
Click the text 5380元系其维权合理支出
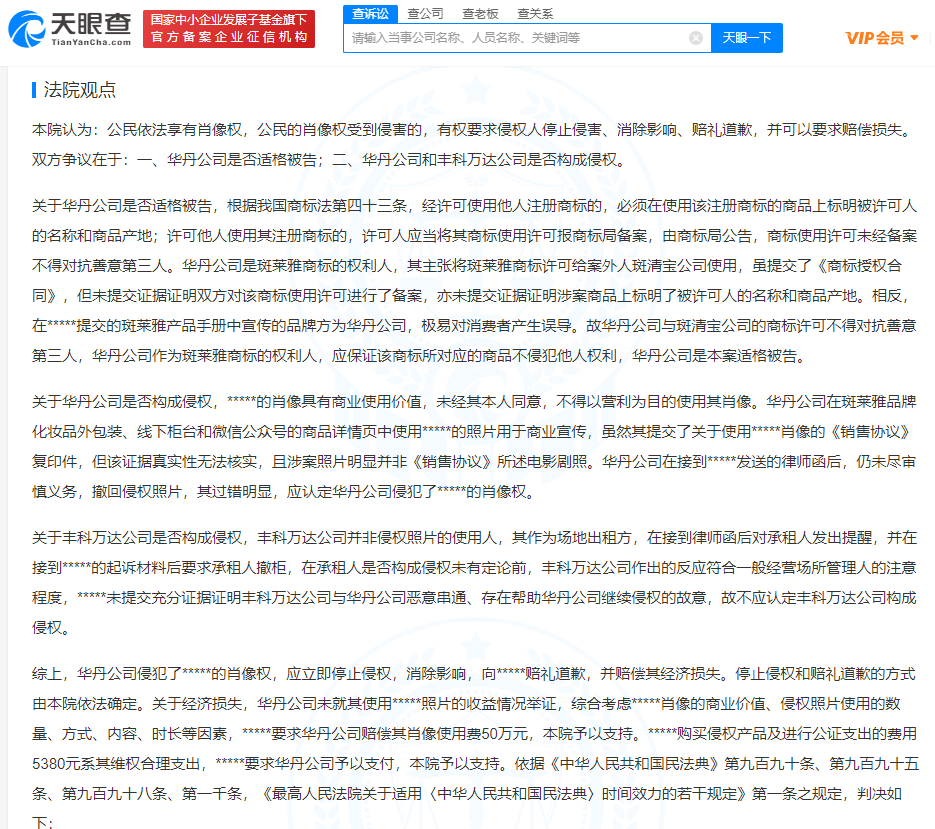click(x=114, y=763)
